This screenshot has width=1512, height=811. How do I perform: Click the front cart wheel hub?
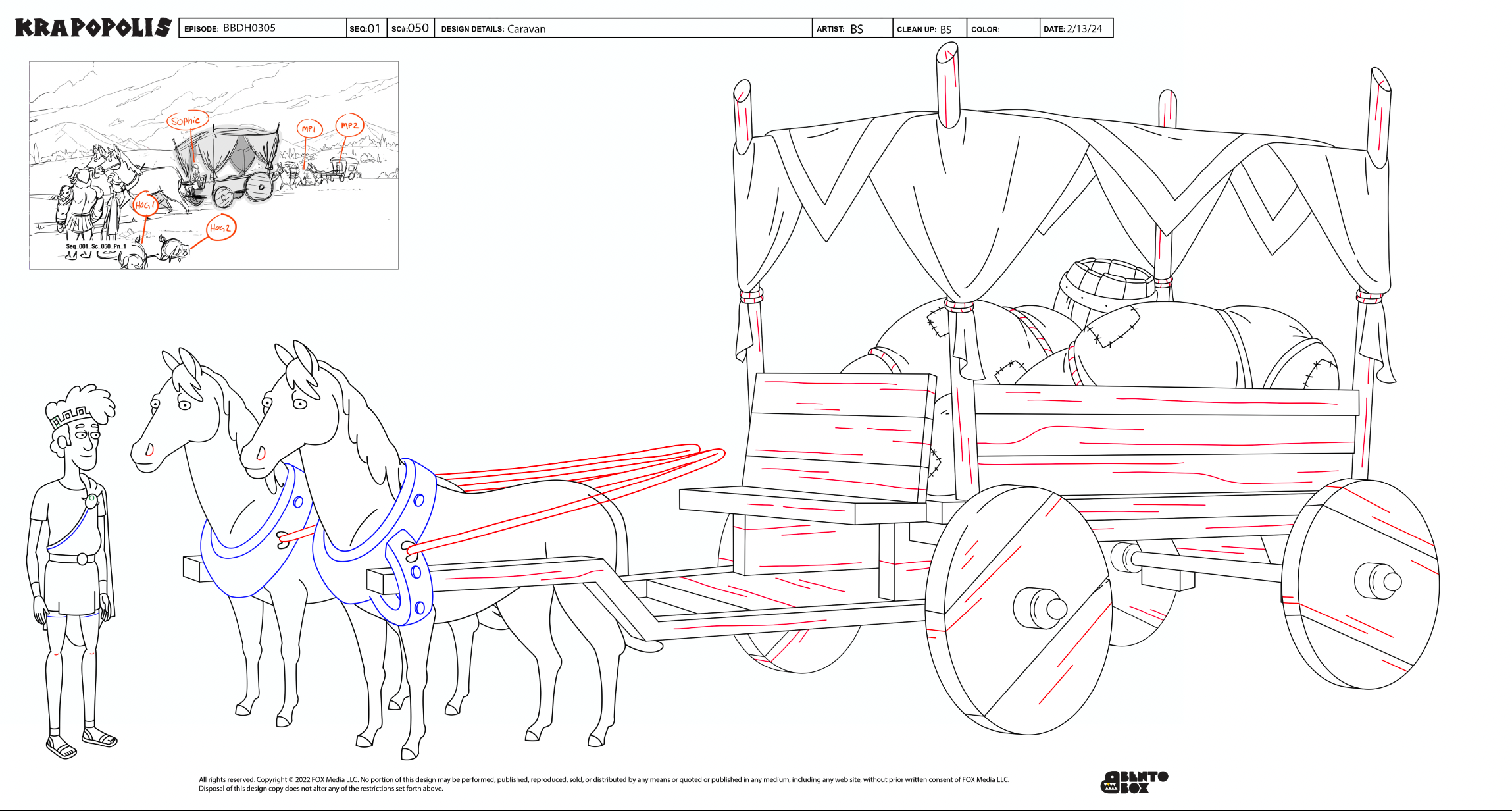(x=1042, y=608)
